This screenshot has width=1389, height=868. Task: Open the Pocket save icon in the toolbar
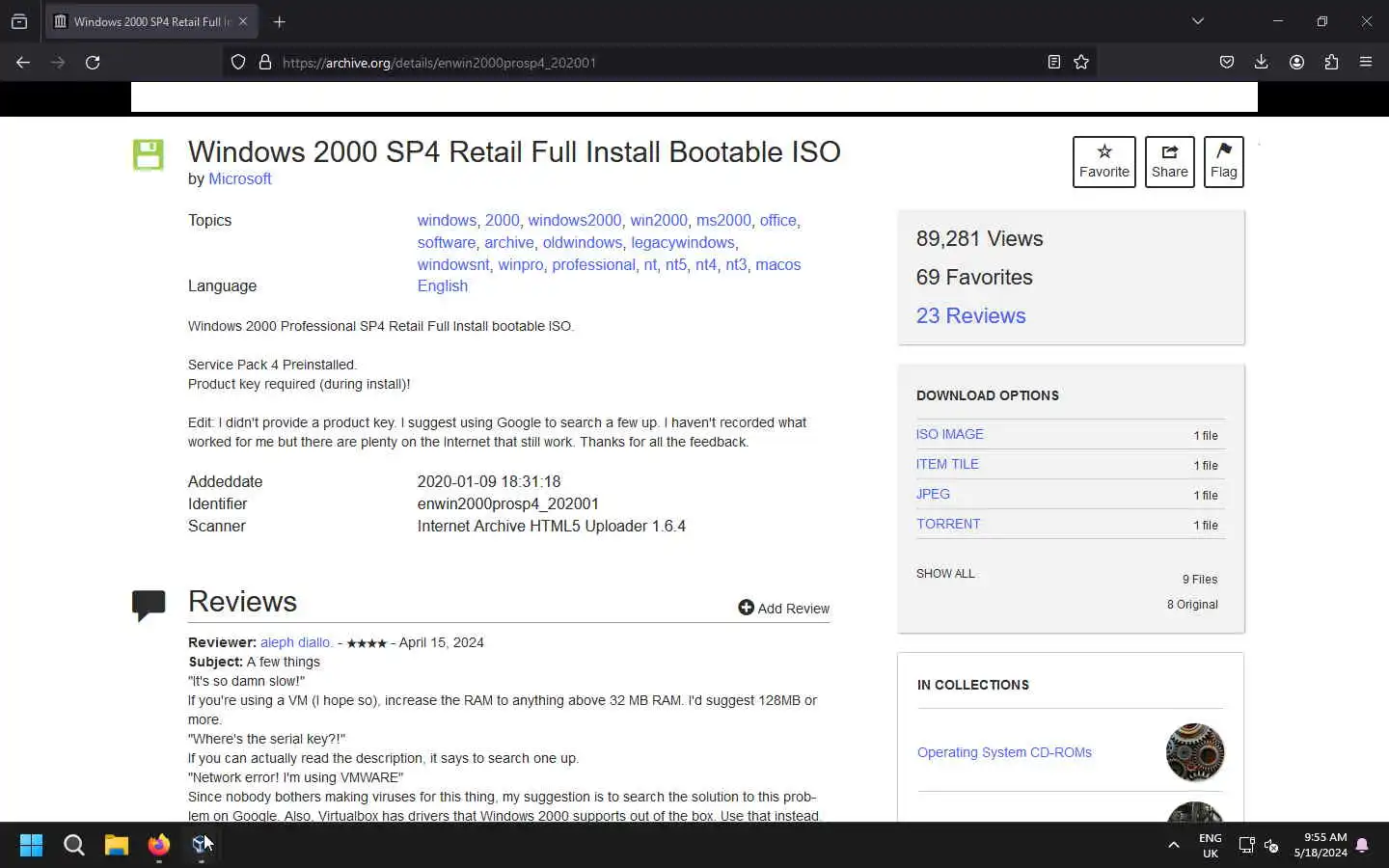(x=1227, y=62)
